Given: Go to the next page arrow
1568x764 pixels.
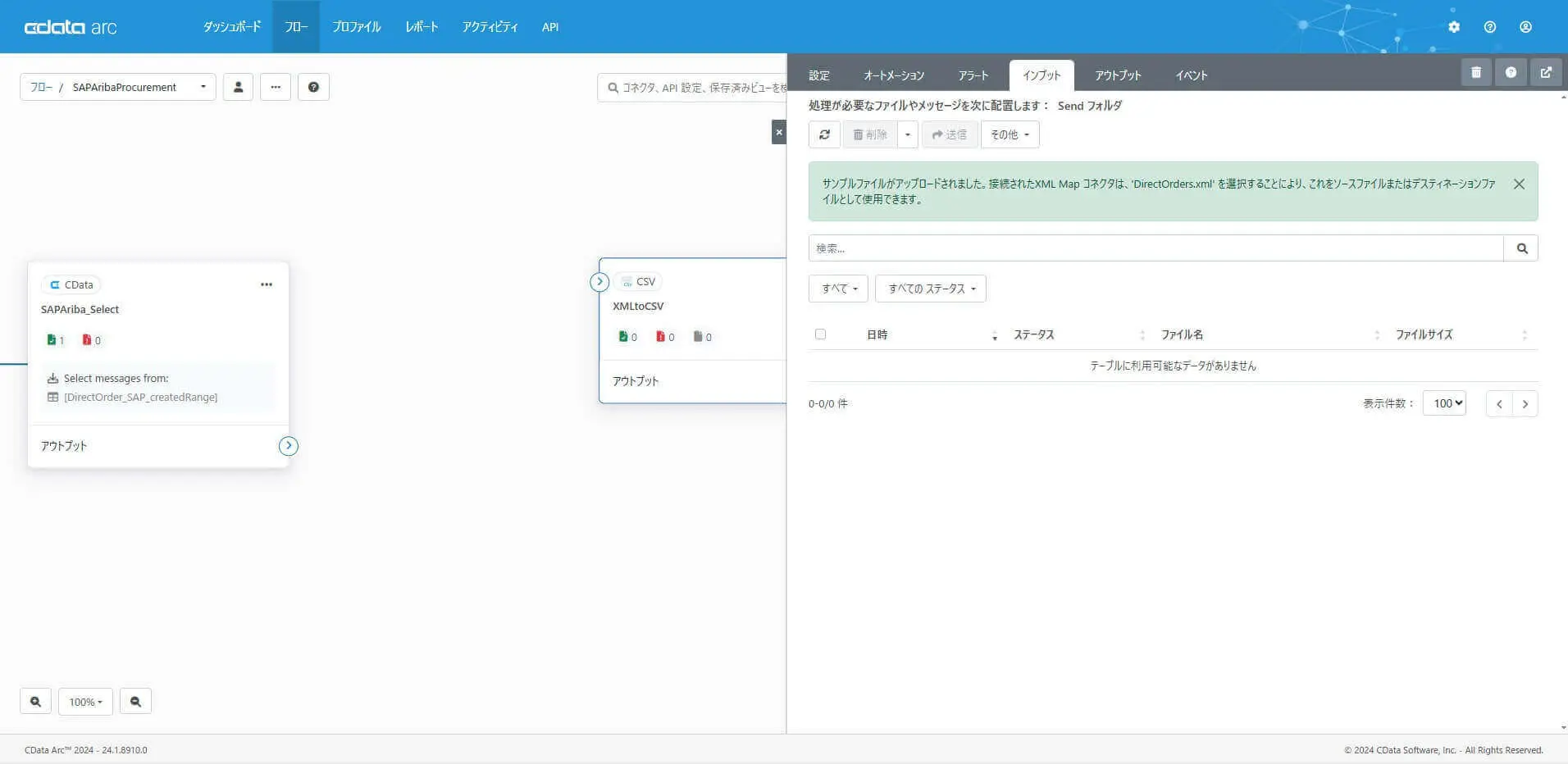Looking at the screenshot, I should 1525,404.
